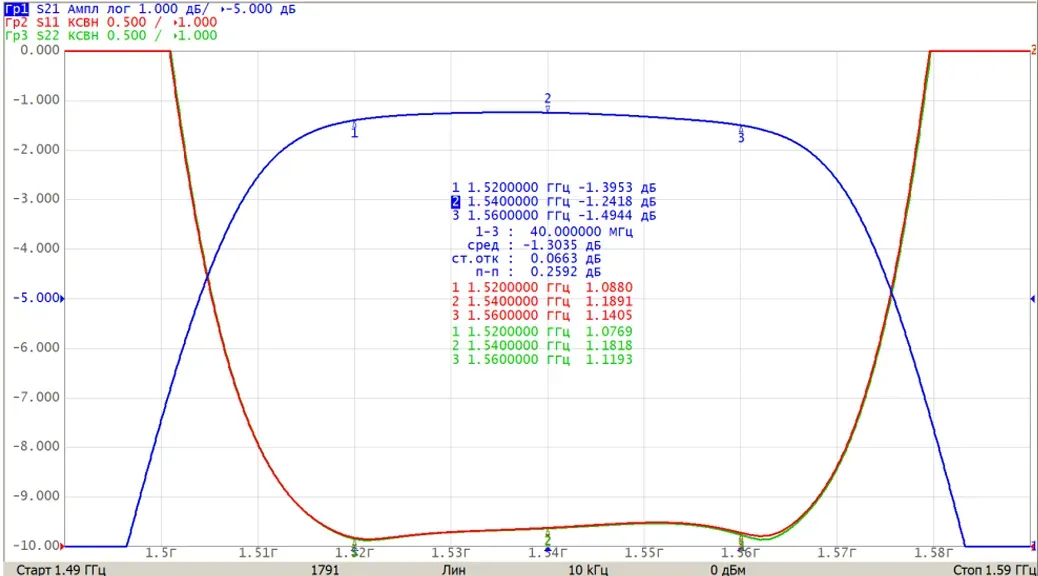Click the highlighted active marker 2 indicator box
This screenshot has width=1038, height=576.
(455, 202)
